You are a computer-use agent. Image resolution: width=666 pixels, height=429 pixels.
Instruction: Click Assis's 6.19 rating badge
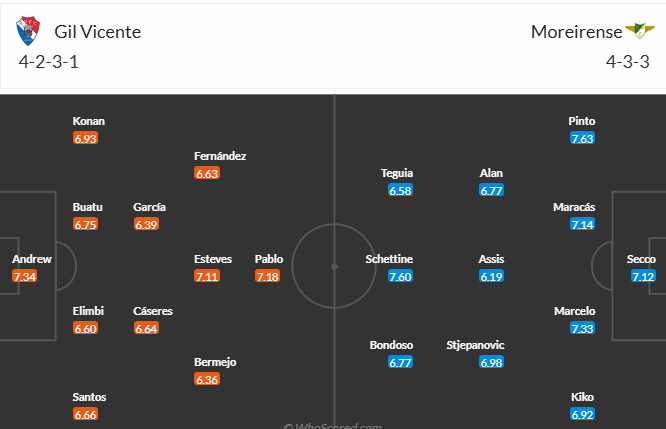491,277
